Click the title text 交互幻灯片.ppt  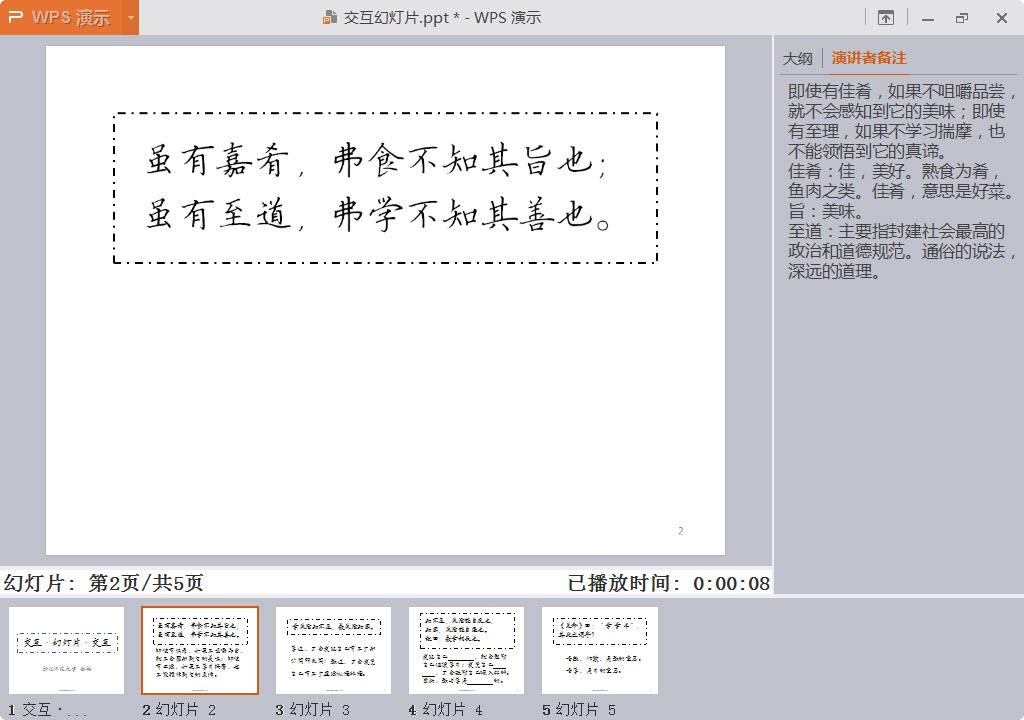396,18
